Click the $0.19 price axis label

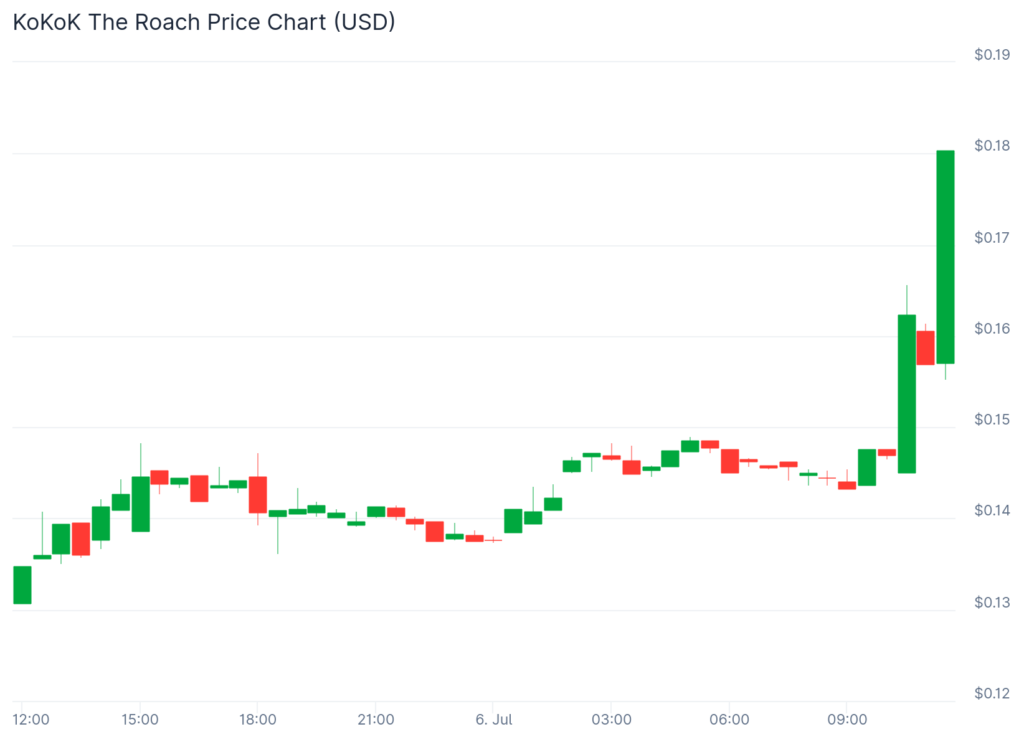click(x=991, y=55)
